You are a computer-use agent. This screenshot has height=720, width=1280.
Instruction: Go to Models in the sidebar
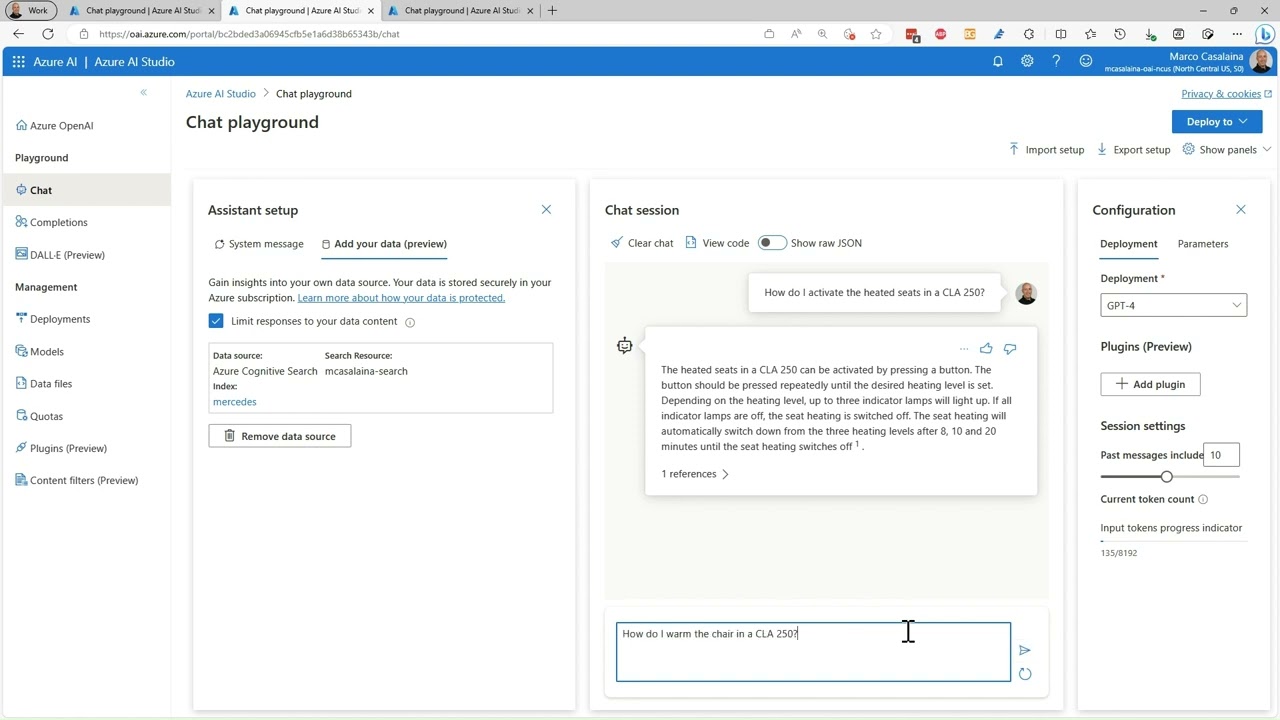[46, 351]
